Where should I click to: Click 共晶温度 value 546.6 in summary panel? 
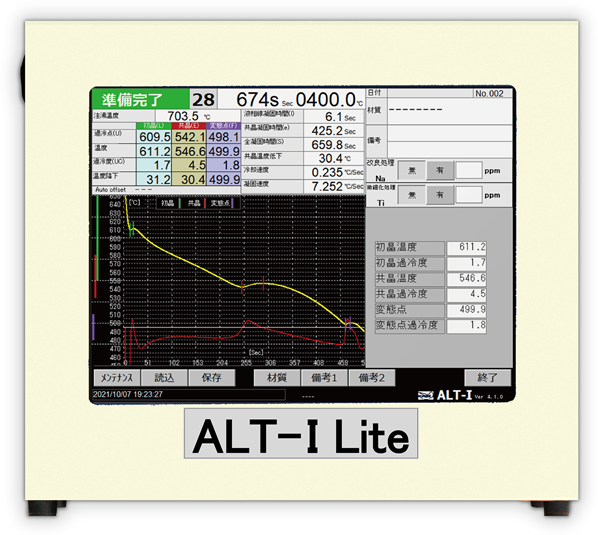coord(466,279)
